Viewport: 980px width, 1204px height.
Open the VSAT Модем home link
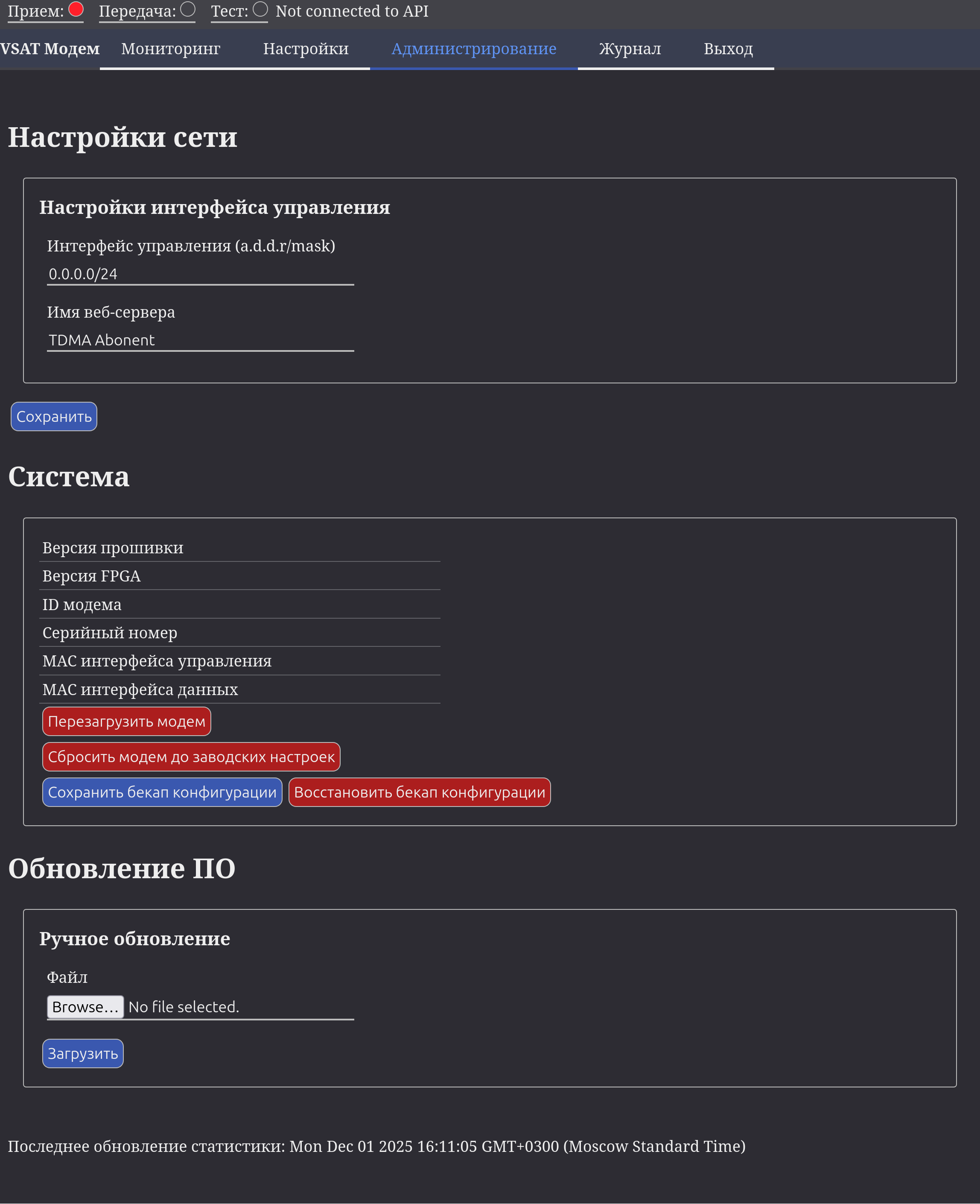click(50, 49)
